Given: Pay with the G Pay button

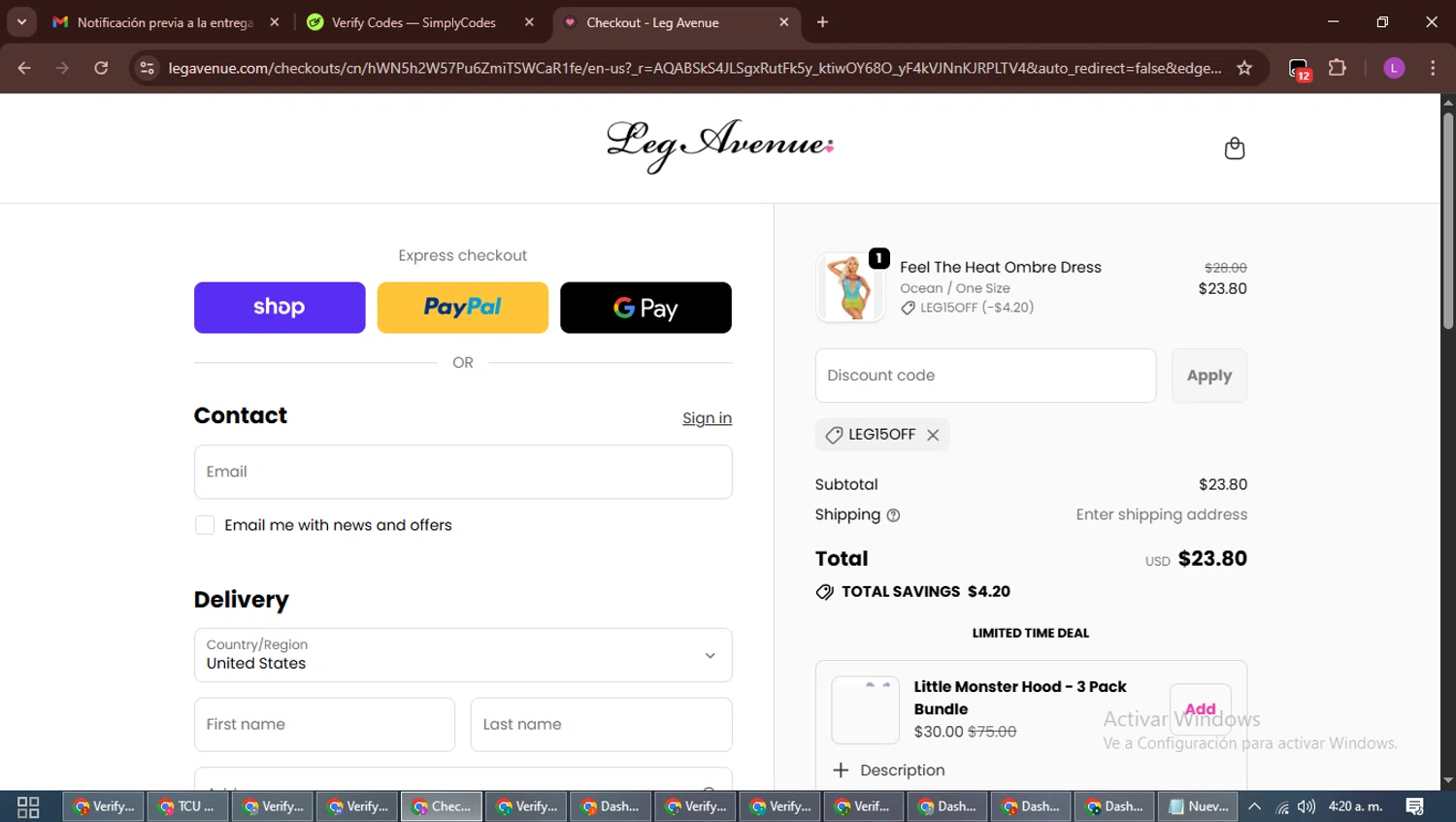Looking at the screenshot, I should click(x=645, y=308).
